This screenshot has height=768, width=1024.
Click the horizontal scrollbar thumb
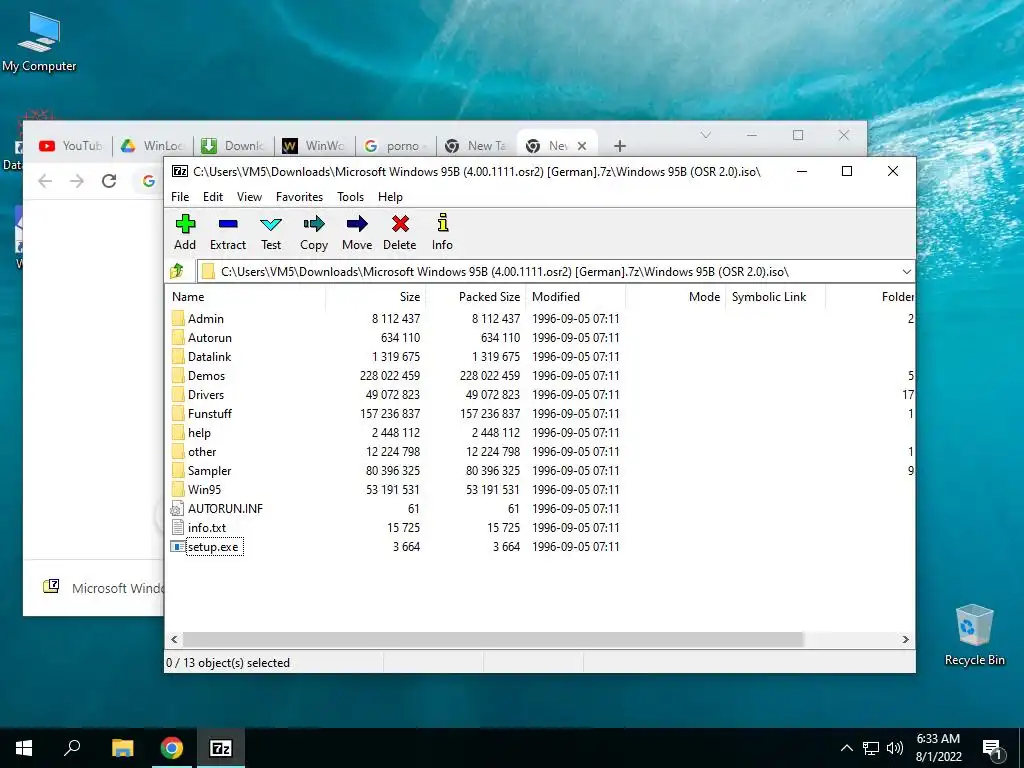[492, 639]
